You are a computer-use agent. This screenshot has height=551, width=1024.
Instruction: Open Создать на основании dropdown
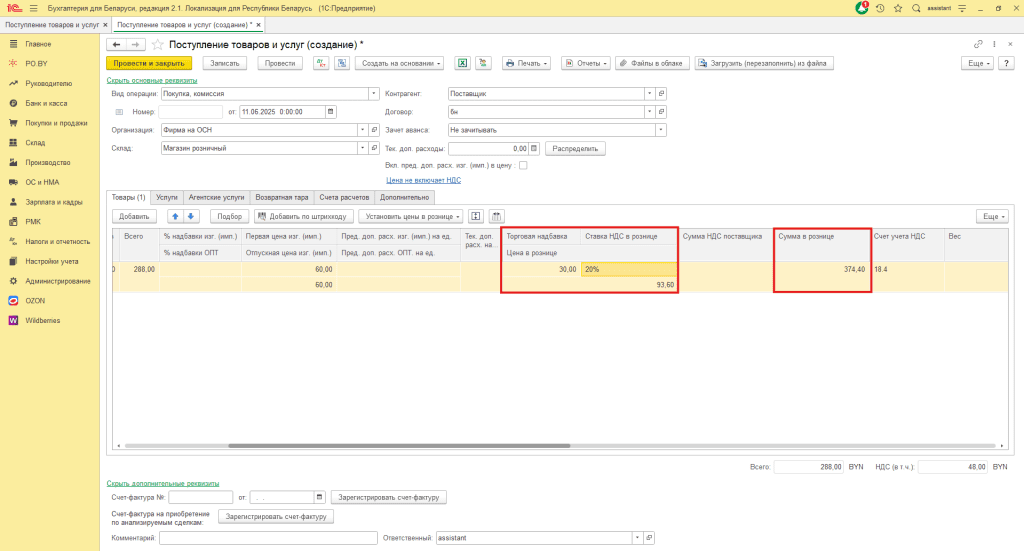(x=400, y=63)
